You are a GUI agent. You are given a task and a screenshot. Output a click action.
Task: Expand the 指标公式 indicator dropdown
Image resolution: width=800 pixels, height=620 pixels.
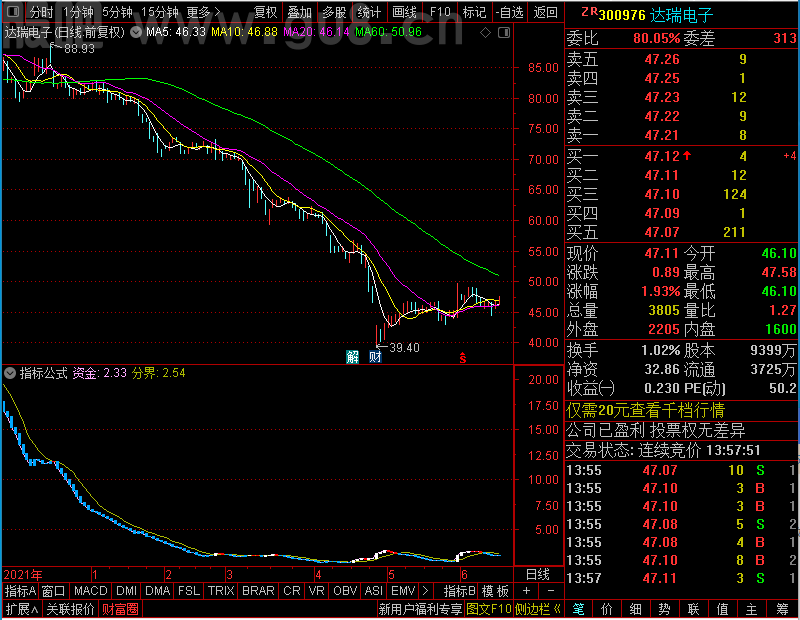pos(10,373)
